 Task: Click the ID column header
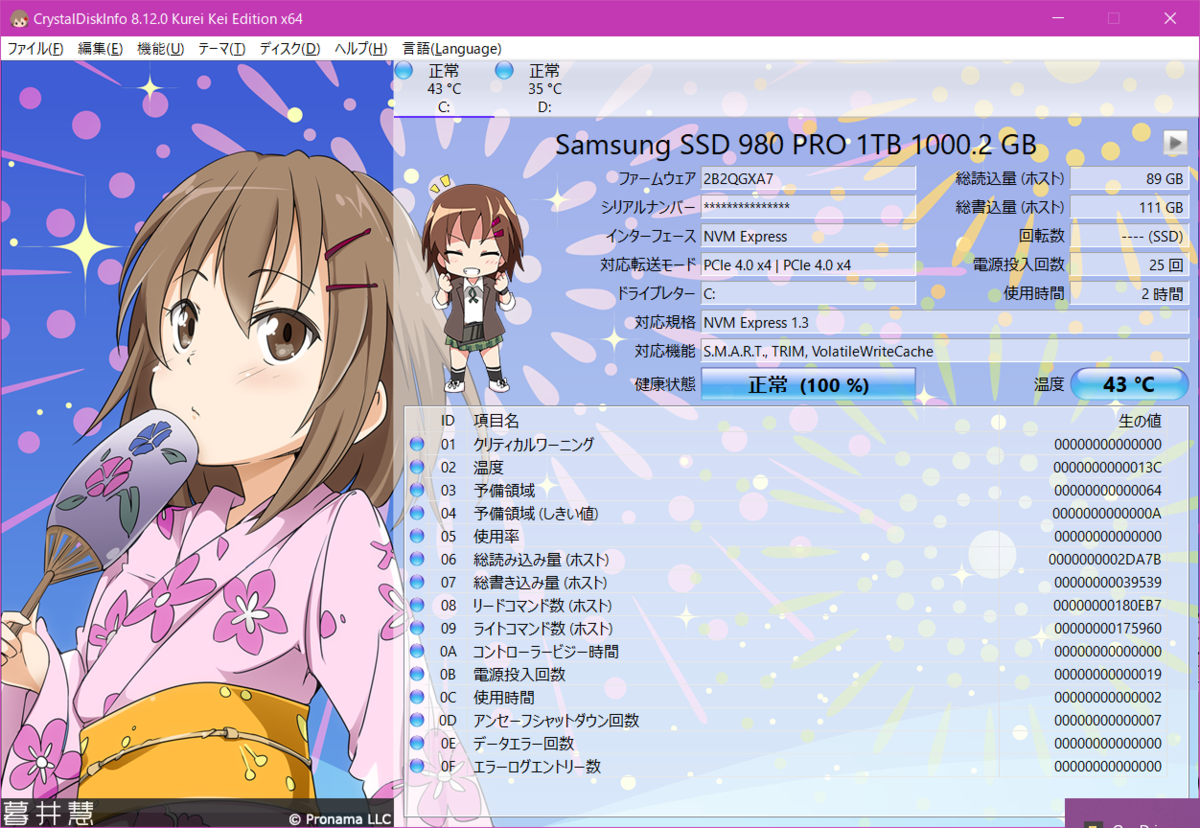[x=448, y=421]
